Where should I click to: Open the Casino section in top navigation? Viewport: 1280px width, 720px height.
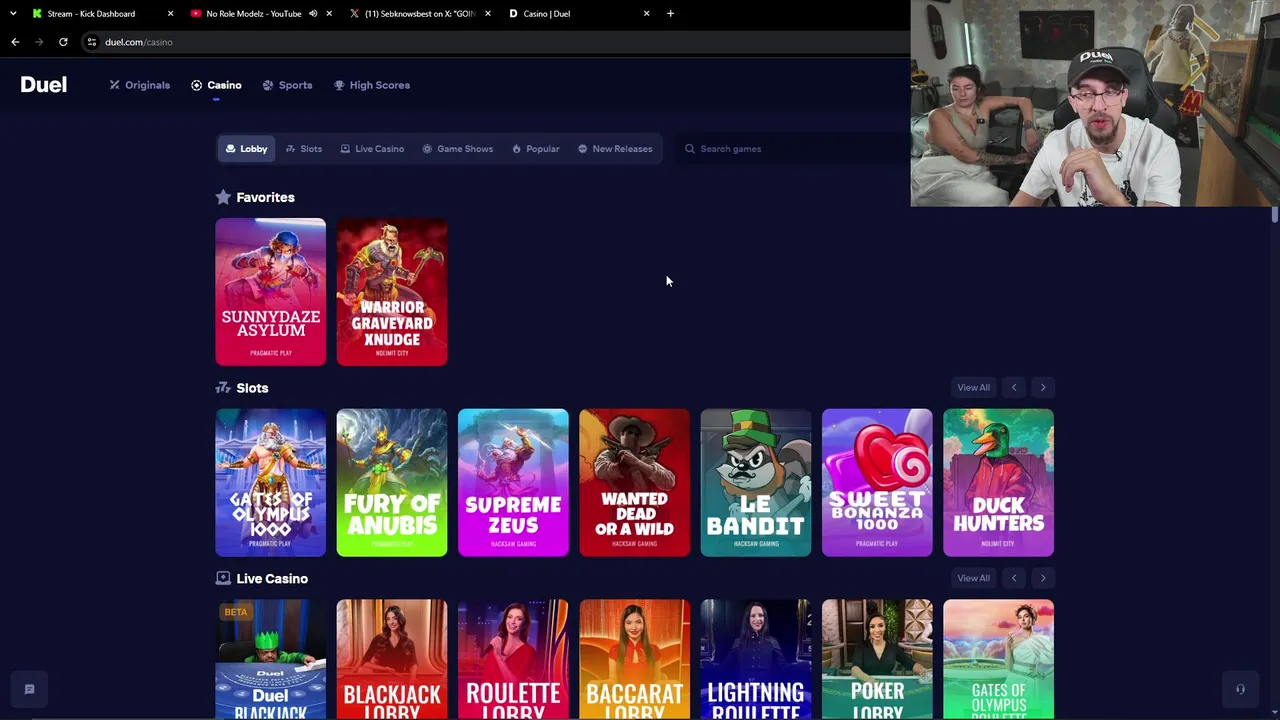[216, 85]
